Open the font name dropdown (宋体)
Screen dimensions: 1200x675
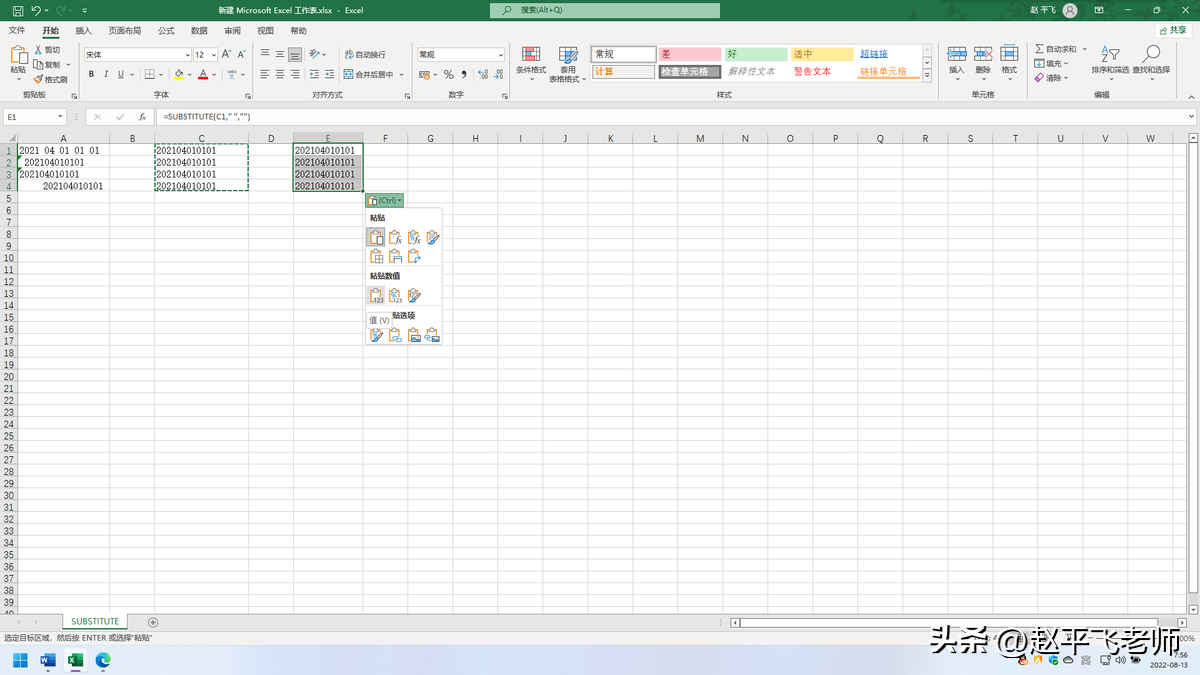coord(187,55)
